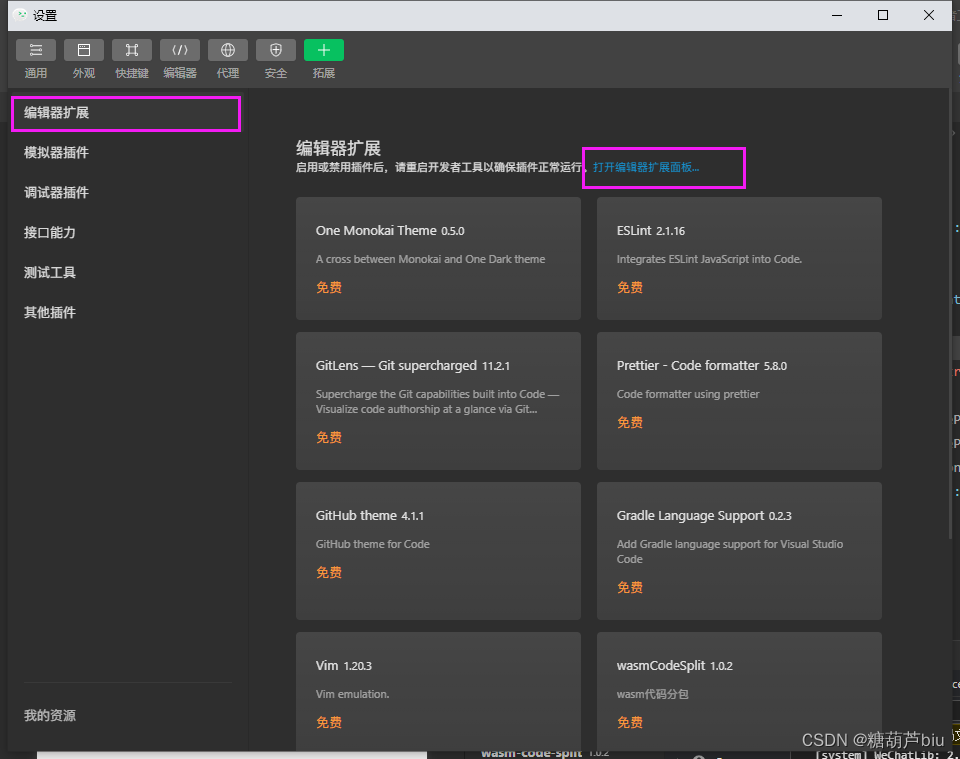Open the Gradle Language Support card
Viewport: 960px width, 759px height.
tap(739, 551)
